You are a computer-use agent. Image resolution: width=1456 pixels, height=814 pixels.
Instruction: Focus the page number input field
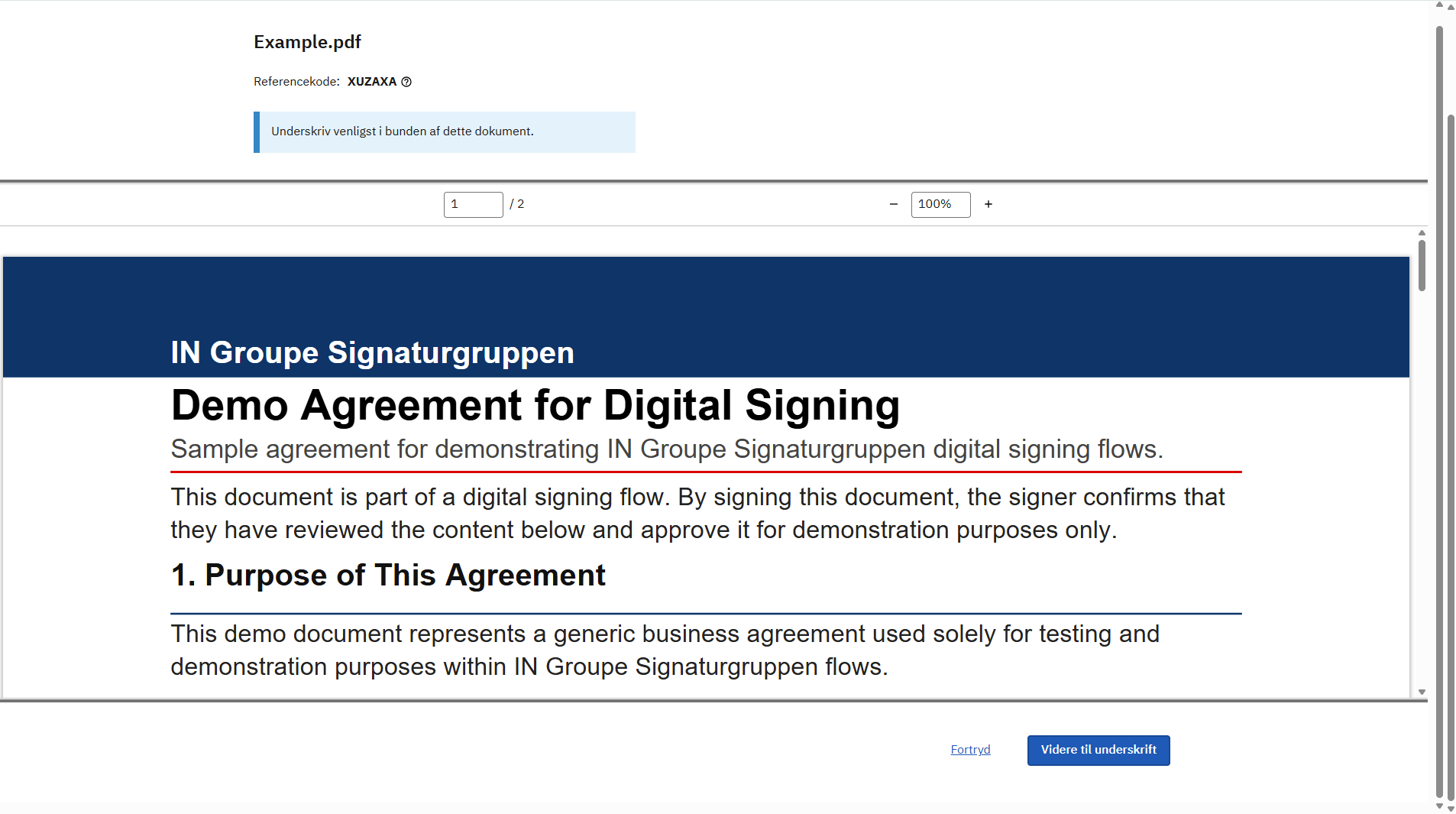[x=473, y=204]
